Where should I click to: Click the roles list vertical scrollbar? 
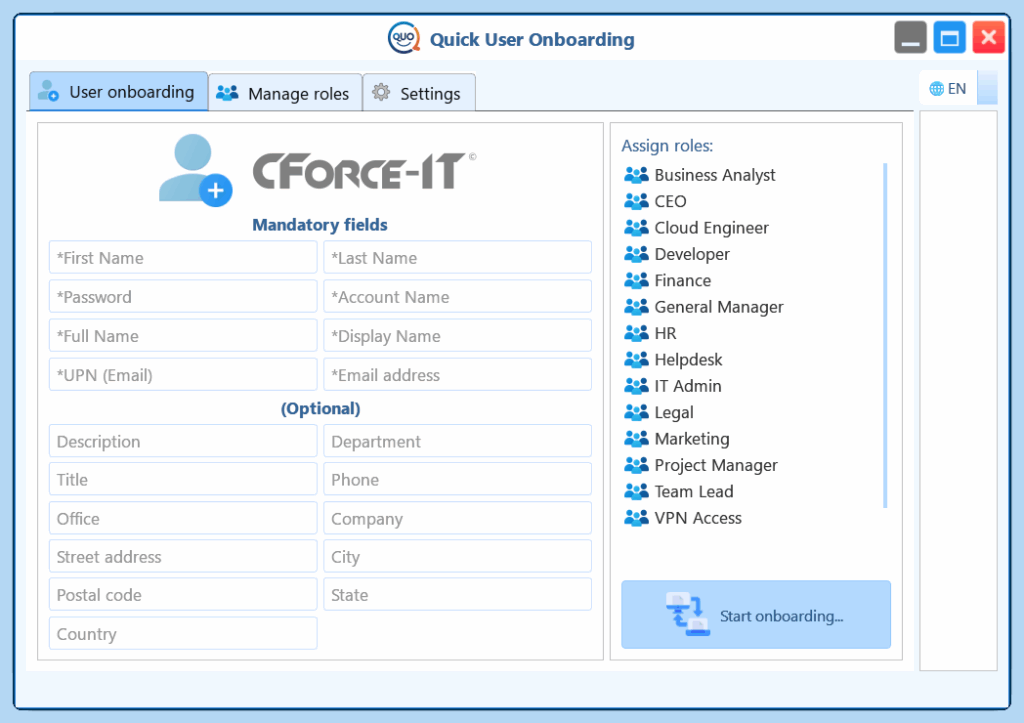click(885, 335)
